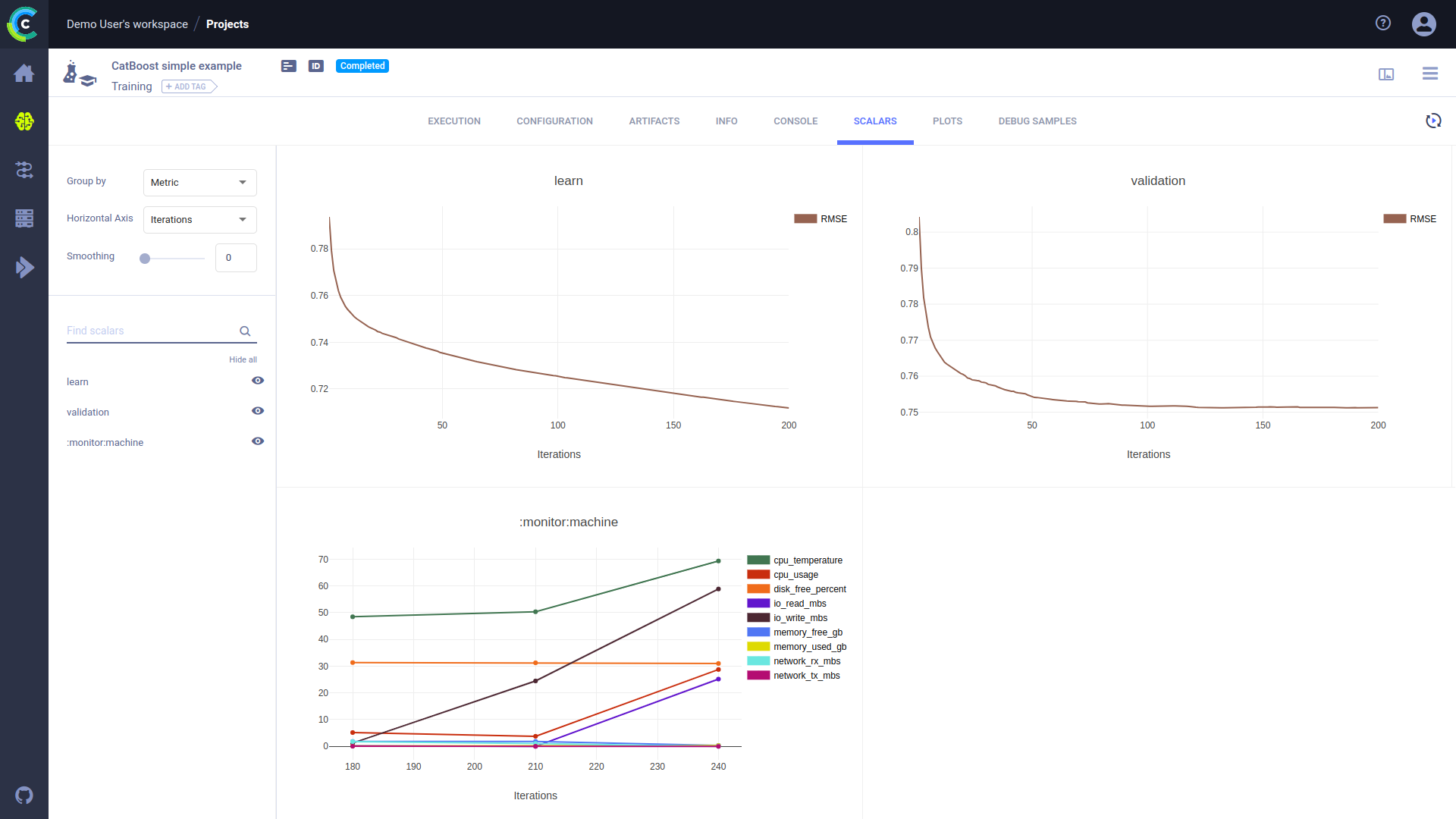The height and width of the screenshot is (819, 1456).
Task: Switch to the ARTIFACTS tab
Action: pos(654,121)
